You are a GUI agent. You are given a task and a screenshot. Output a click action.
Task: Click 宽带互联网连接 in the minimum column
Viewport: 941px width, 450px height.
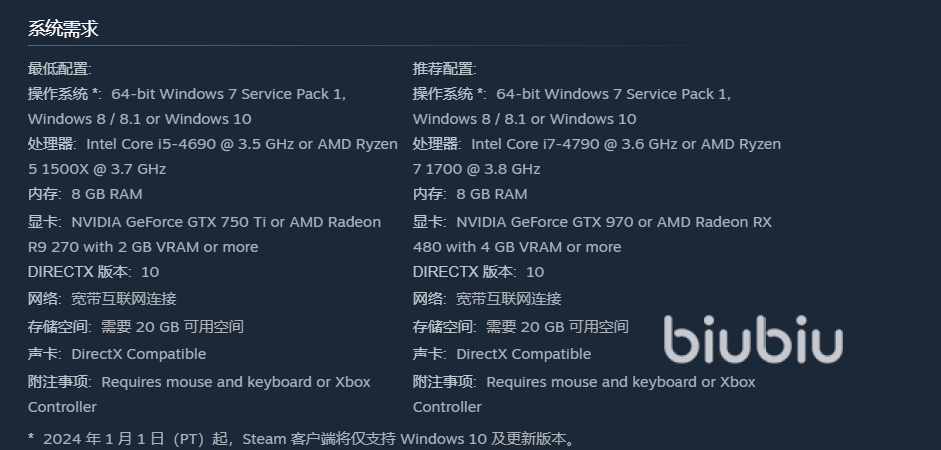coord(124,298)
